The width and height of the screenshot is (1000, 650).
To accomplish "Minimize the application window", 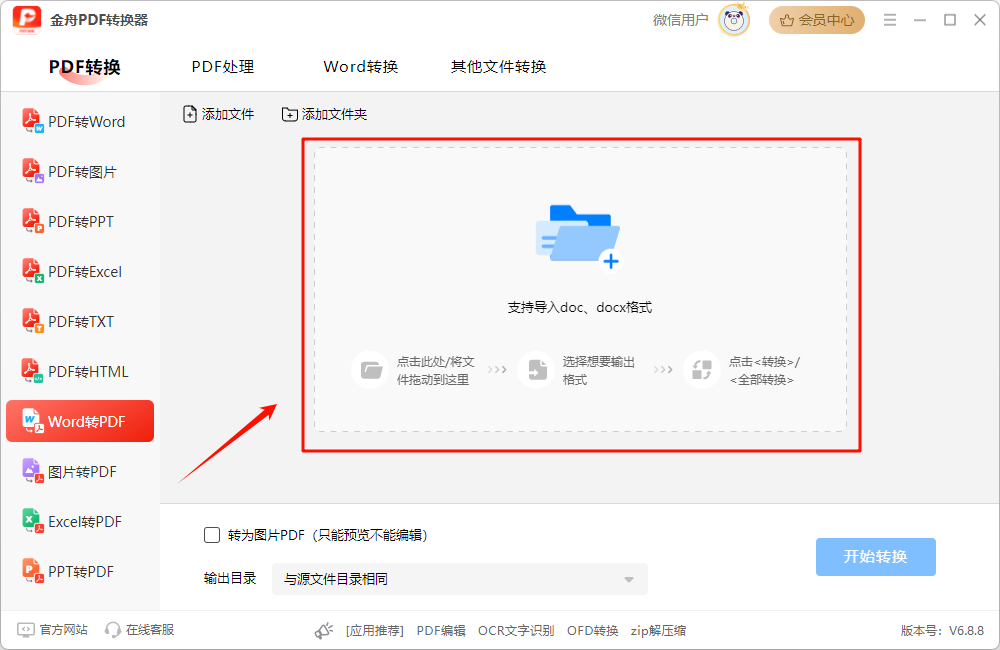I will (920, 20).
